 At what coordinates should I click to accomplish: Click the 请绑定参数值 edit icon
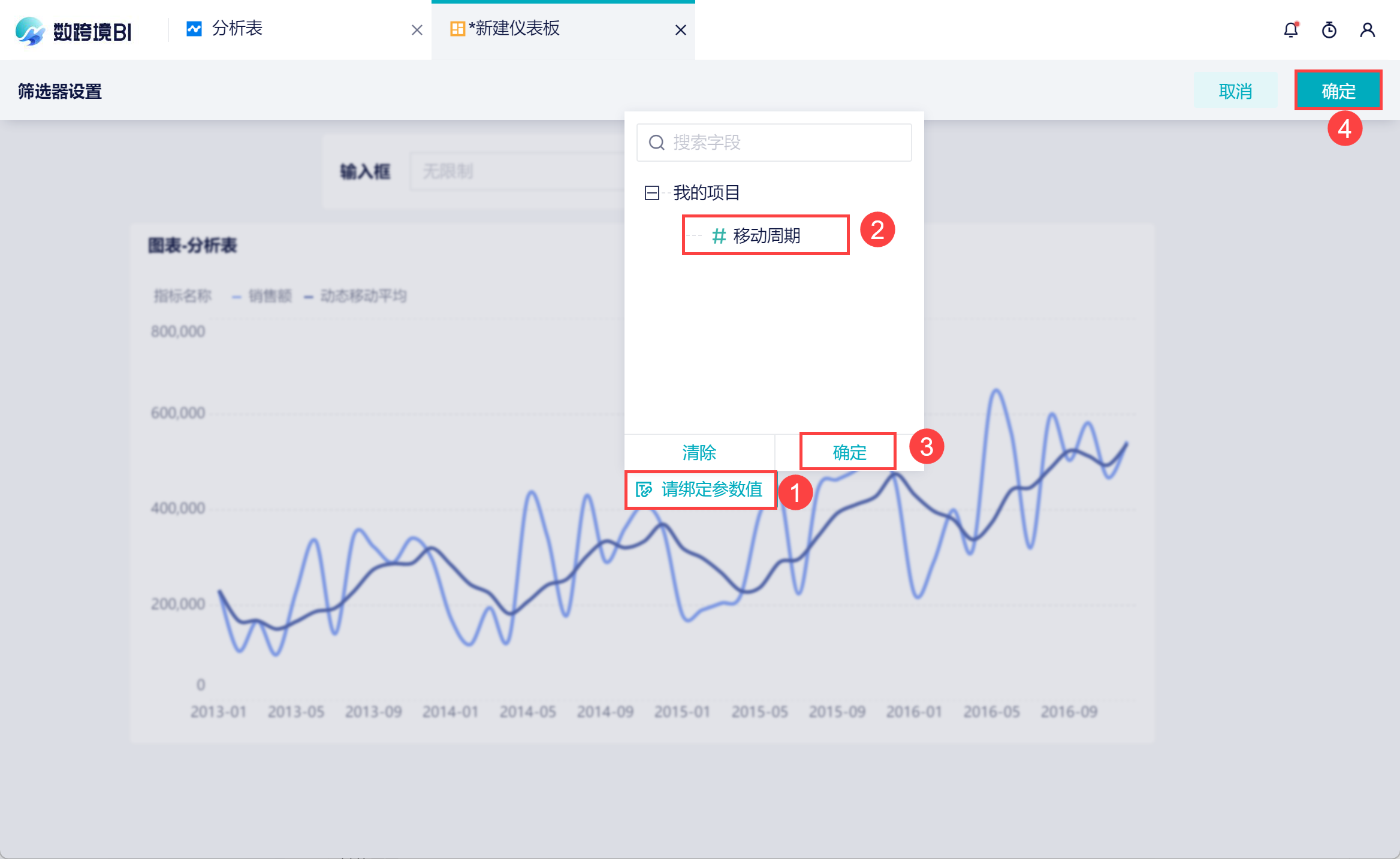point(644,490)
